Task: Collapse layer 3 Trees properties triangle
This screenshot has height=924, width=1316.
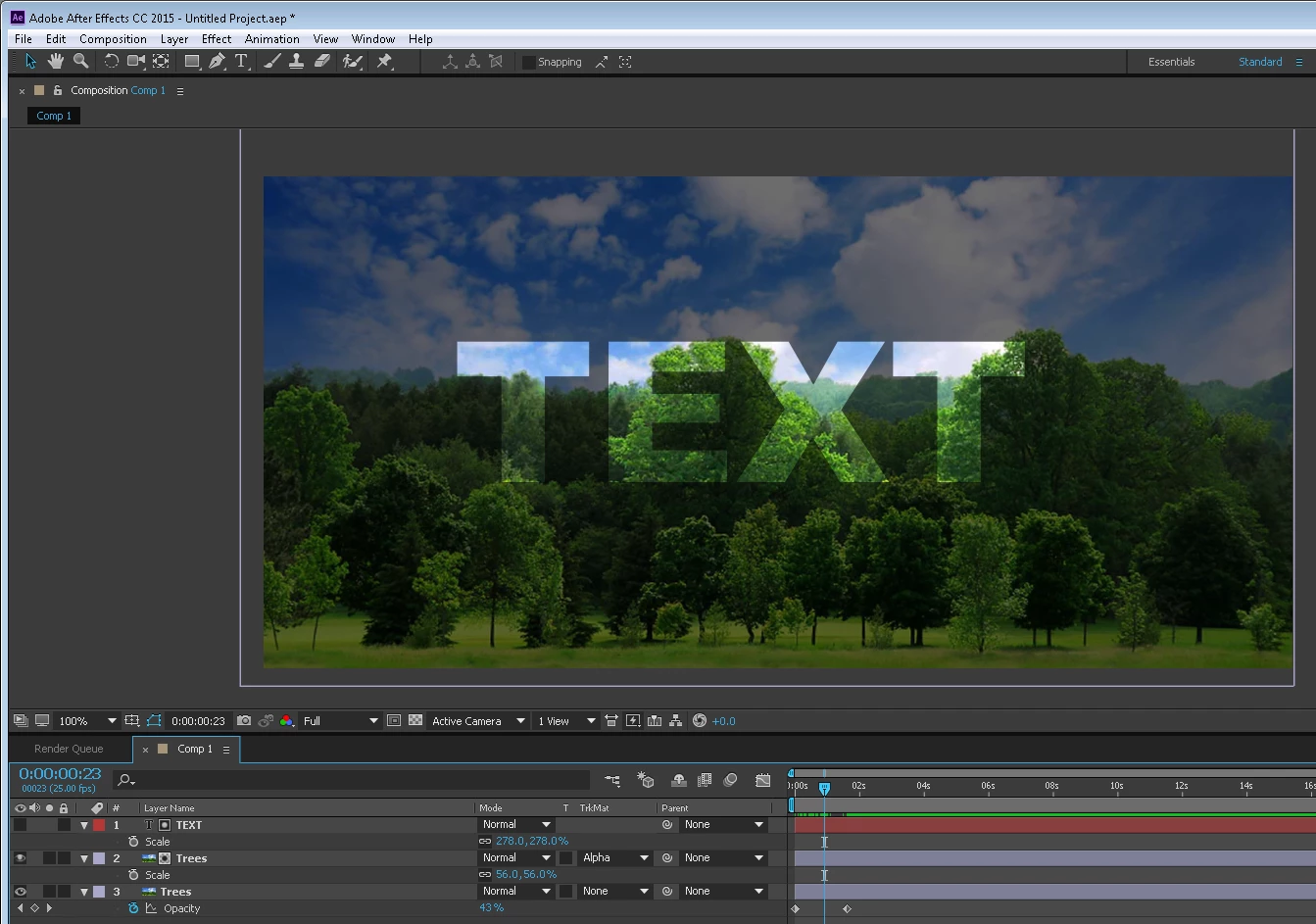Action: point(84,892)
